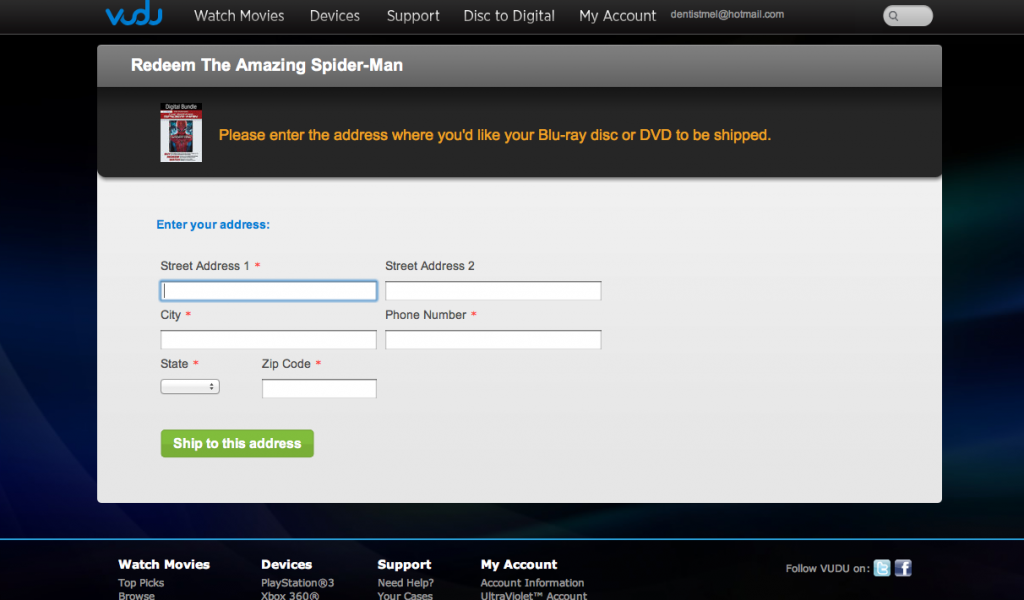Open the Watch Movies menu
The image size is (1024, 600).
point(239,16)
